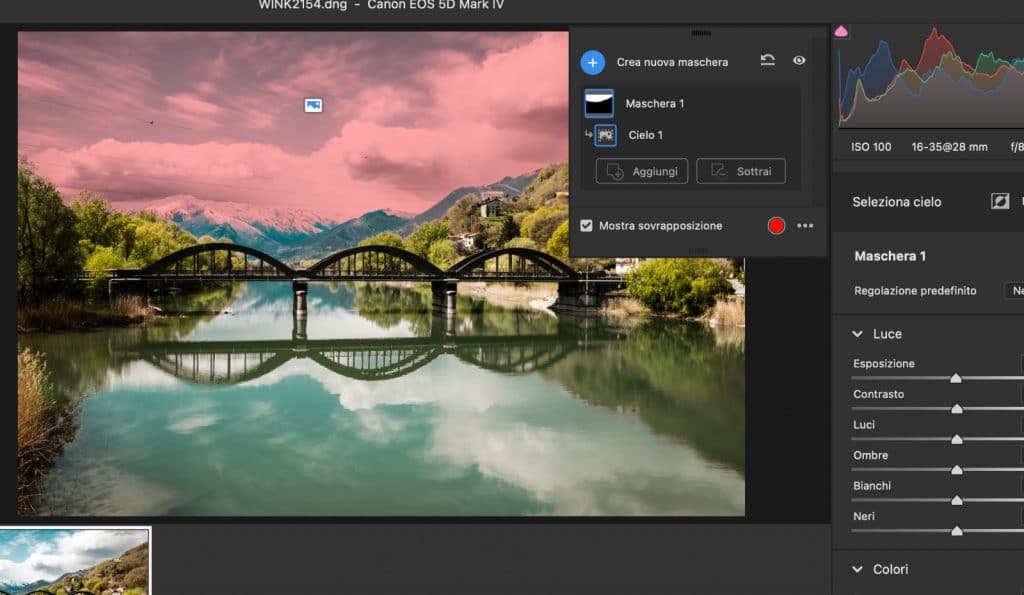Viewport: 1024px width, 595px height.
Task: Select the Maschera 1 mask thumbnail
Action: tap(599, 103)
